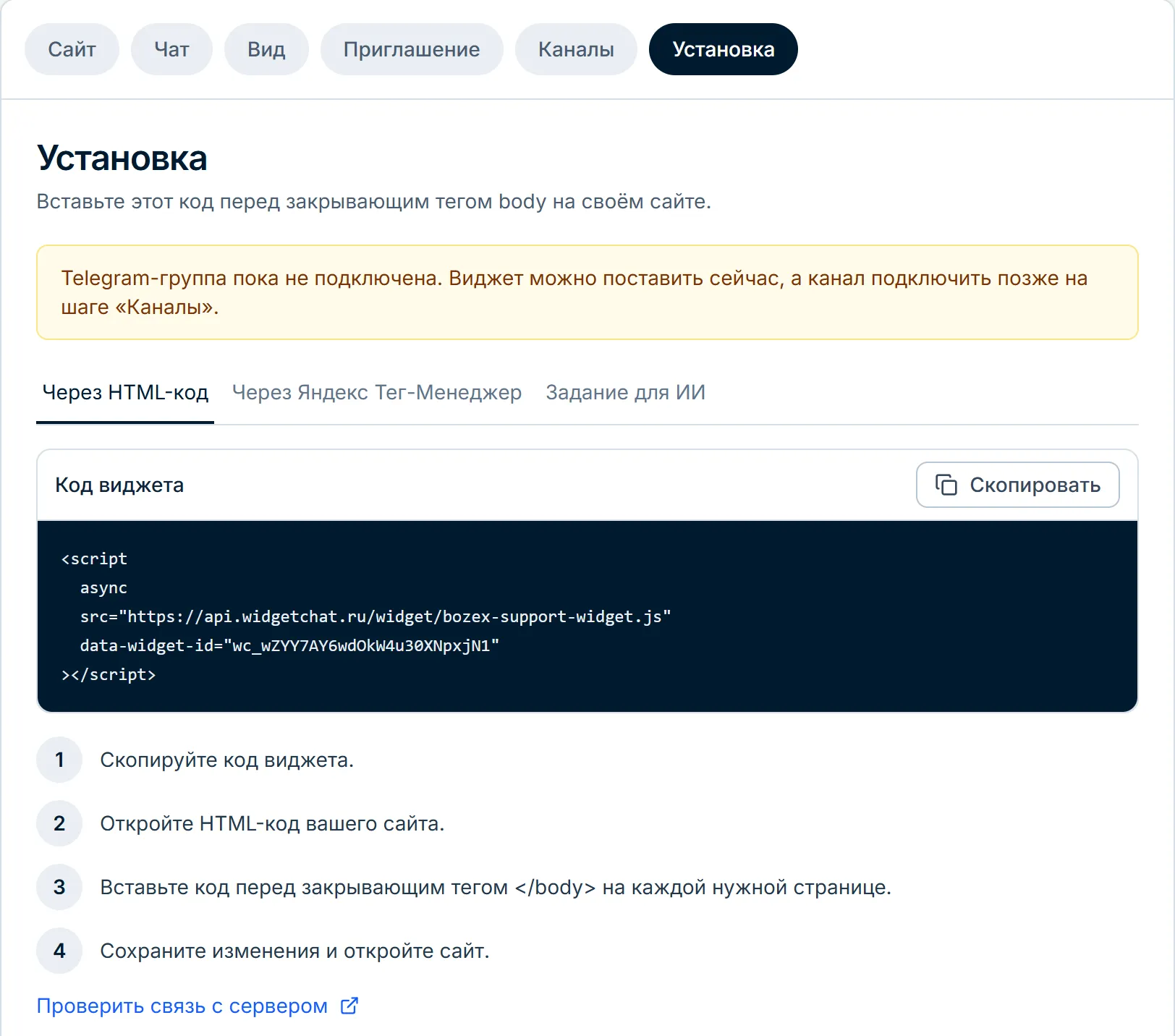This screenshot has height=1036, width=1175.
Task: Click the copy icon in Скопировать button
Action: point(946,485)
